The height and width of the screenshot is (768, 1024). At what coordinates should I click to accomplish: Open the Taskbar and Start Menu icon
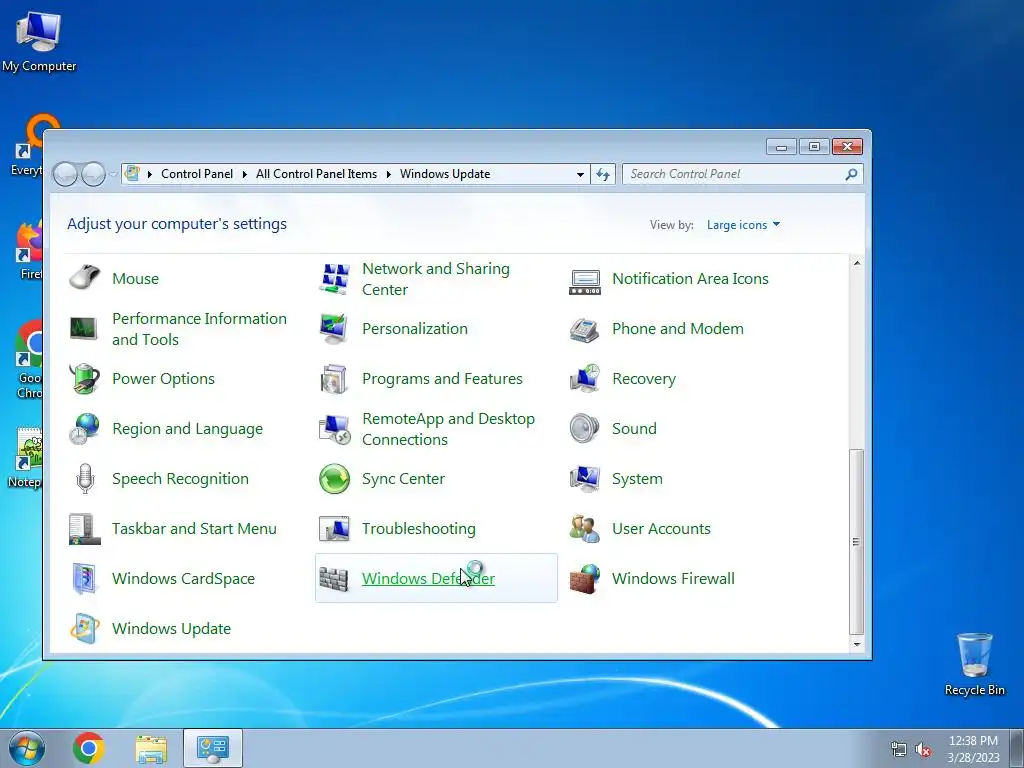pyautogui.click(x=84, y=529)
